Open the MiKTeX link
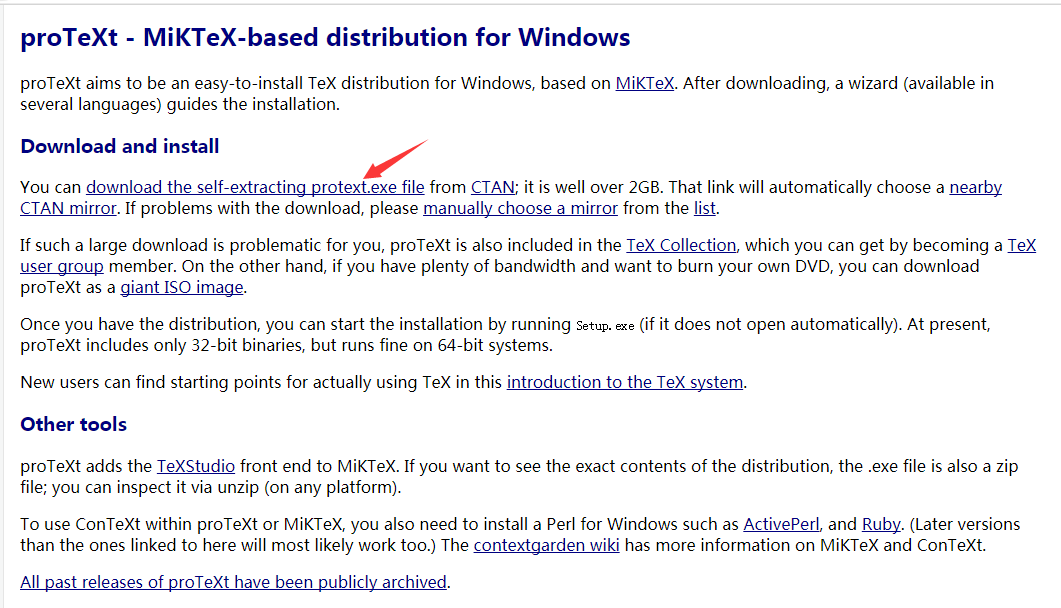Screen dimensions: 1061x608 644,83
